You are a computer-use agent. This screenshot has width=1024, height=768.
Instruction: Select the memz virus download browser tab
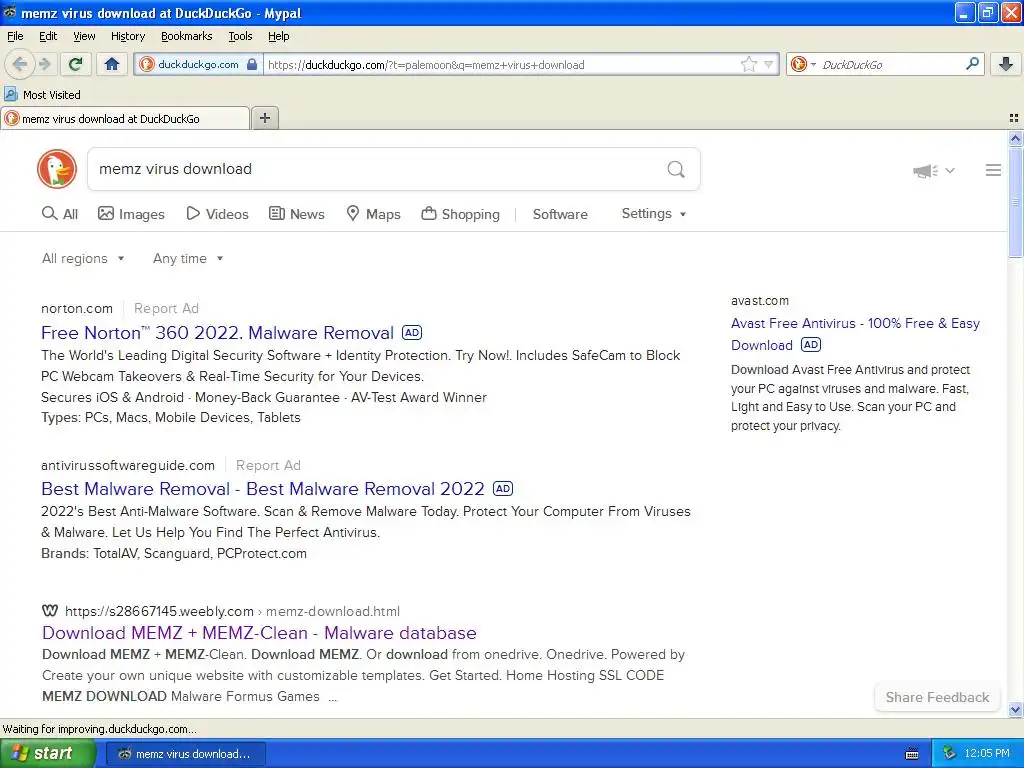pyautogui.click(x=125, y=119)
